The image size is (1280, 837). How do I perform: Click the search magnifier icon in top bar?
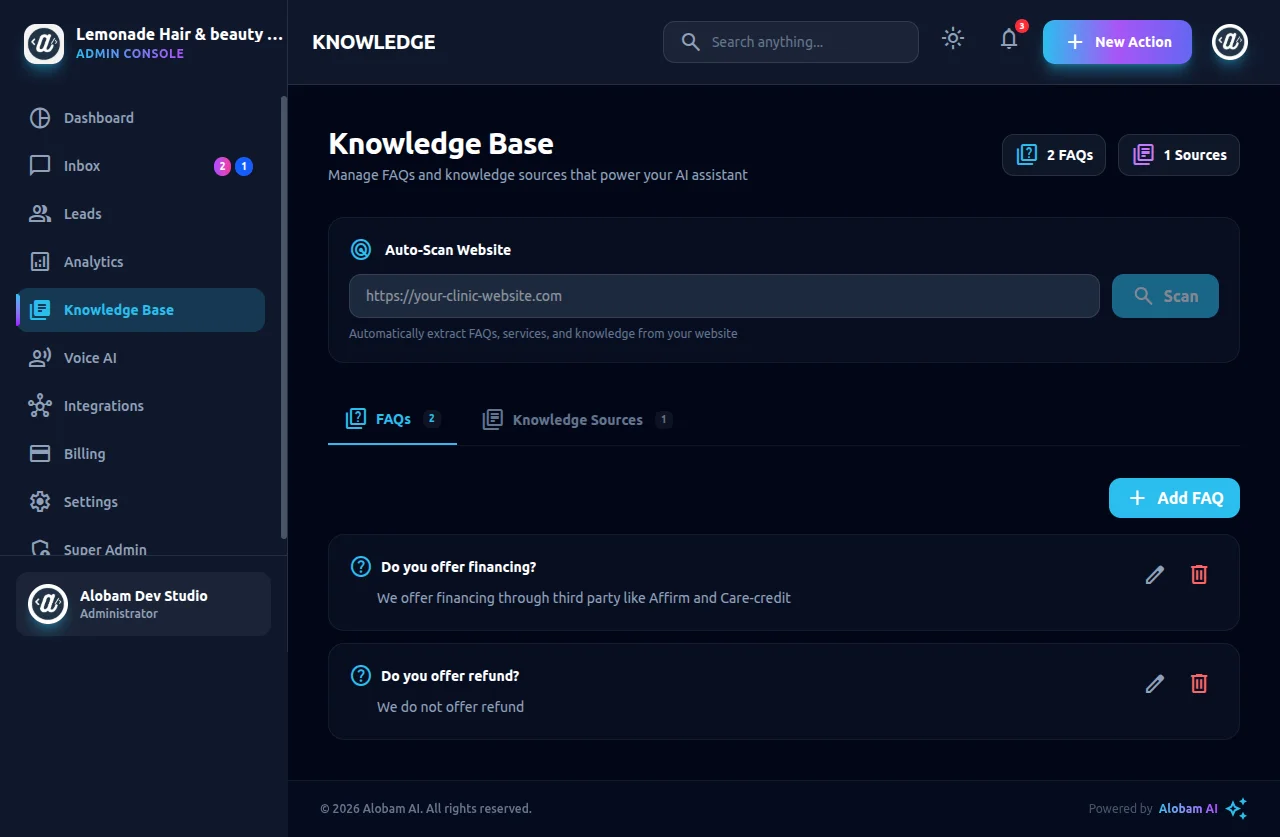point(690,42)
